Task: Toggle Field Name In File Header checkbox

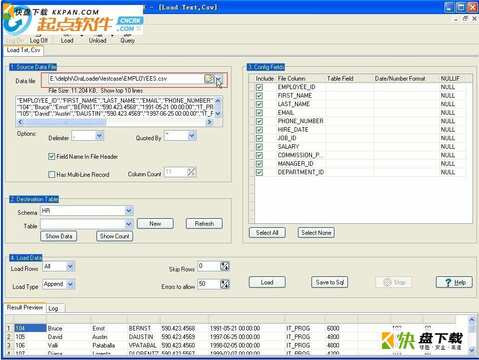Action: (x=52, y=156)
